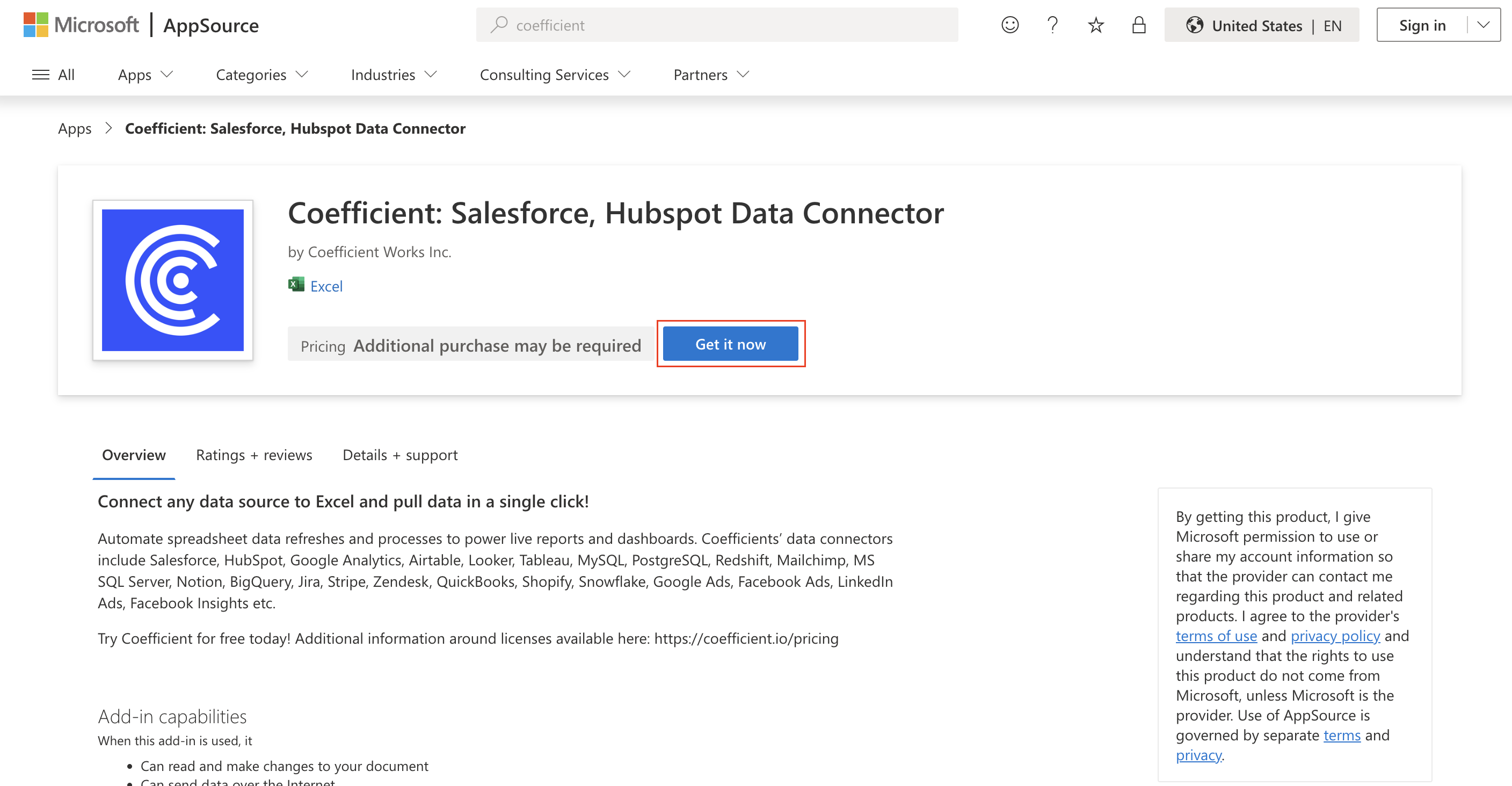Open the AppSource home link
Screen dimensions: 1512x786
[x=210, y=25]
